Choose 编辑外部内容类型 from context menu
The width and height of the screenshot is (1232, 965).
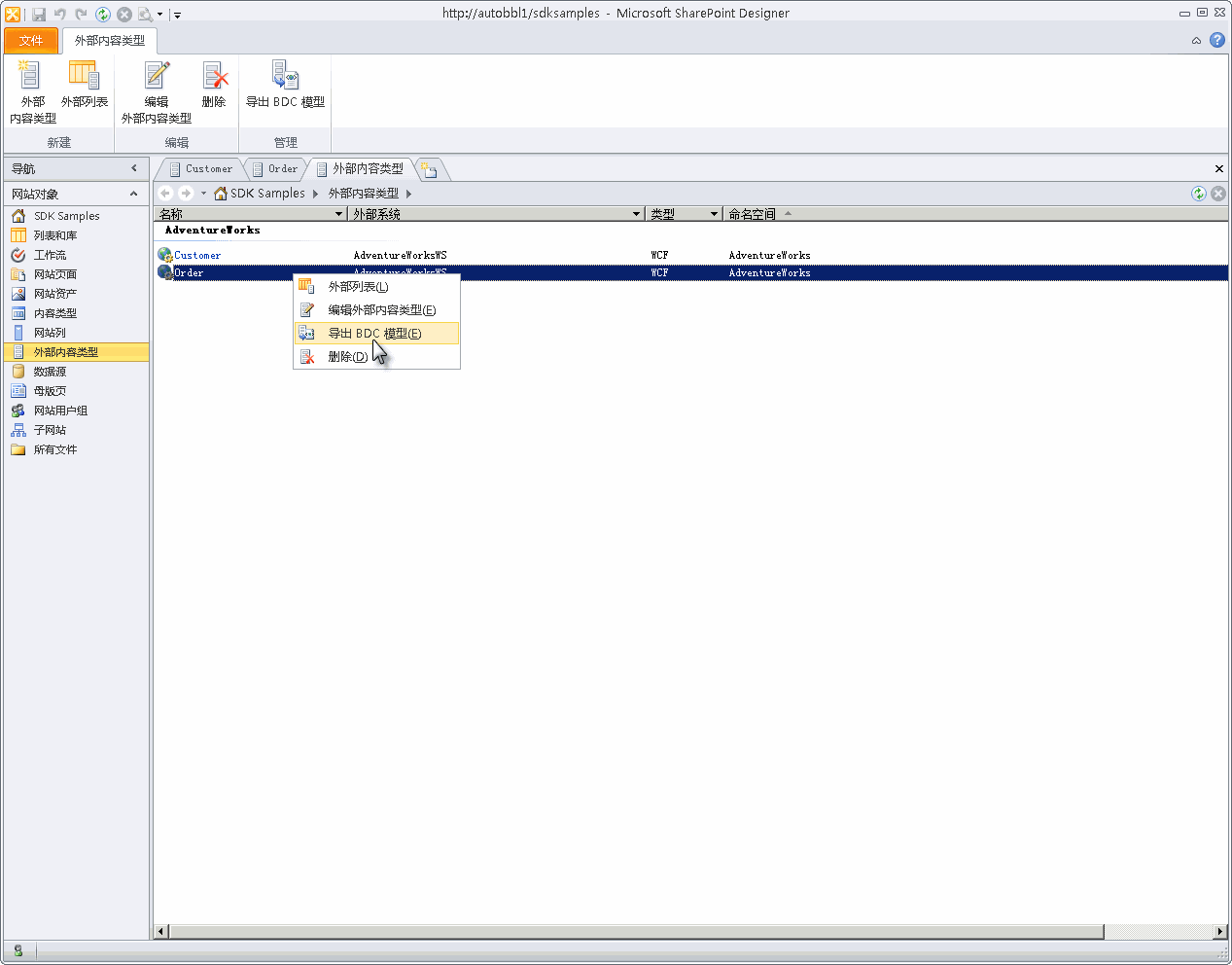pos(381,310)
